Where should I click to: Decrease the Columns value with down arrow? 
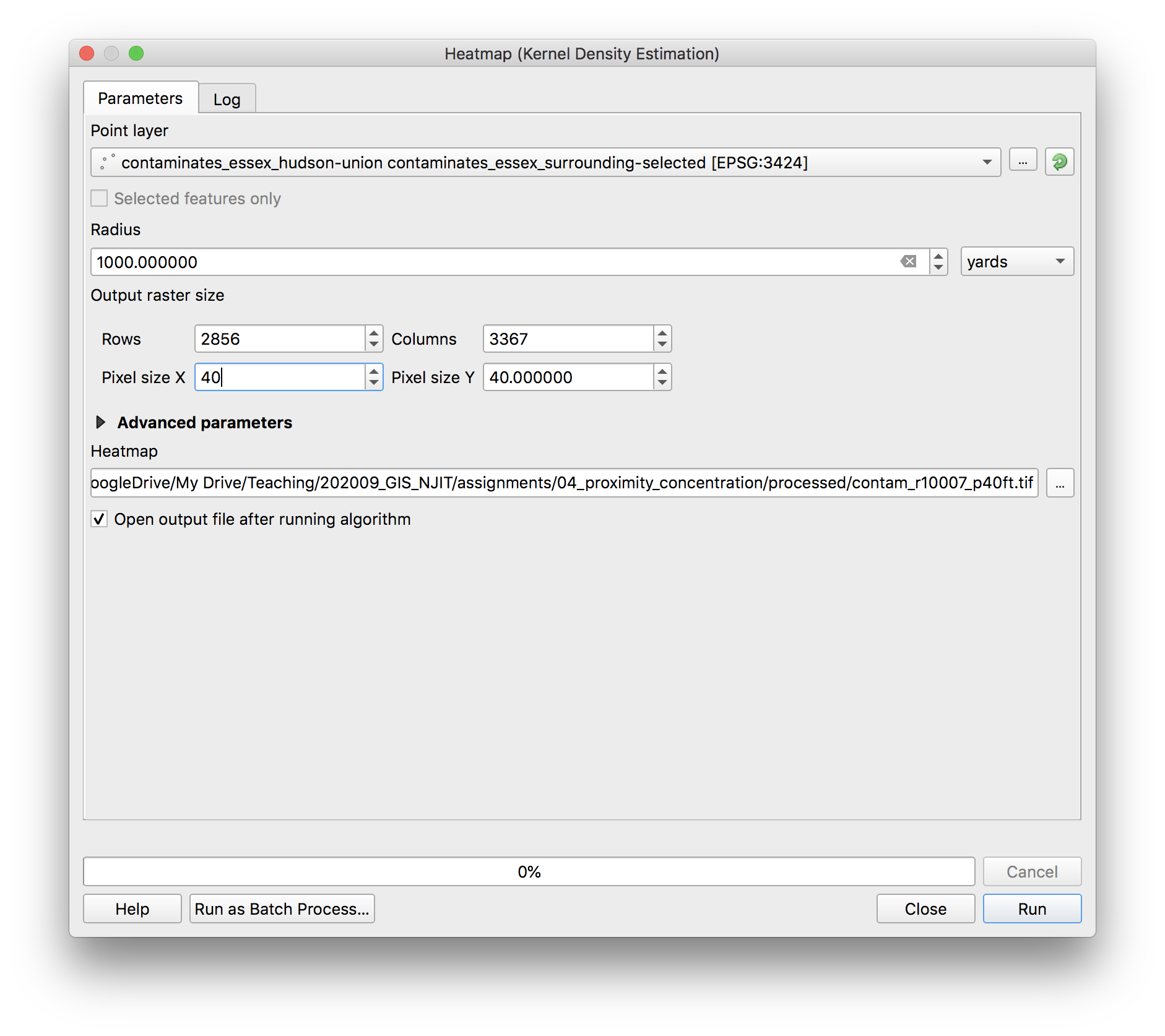662,345
